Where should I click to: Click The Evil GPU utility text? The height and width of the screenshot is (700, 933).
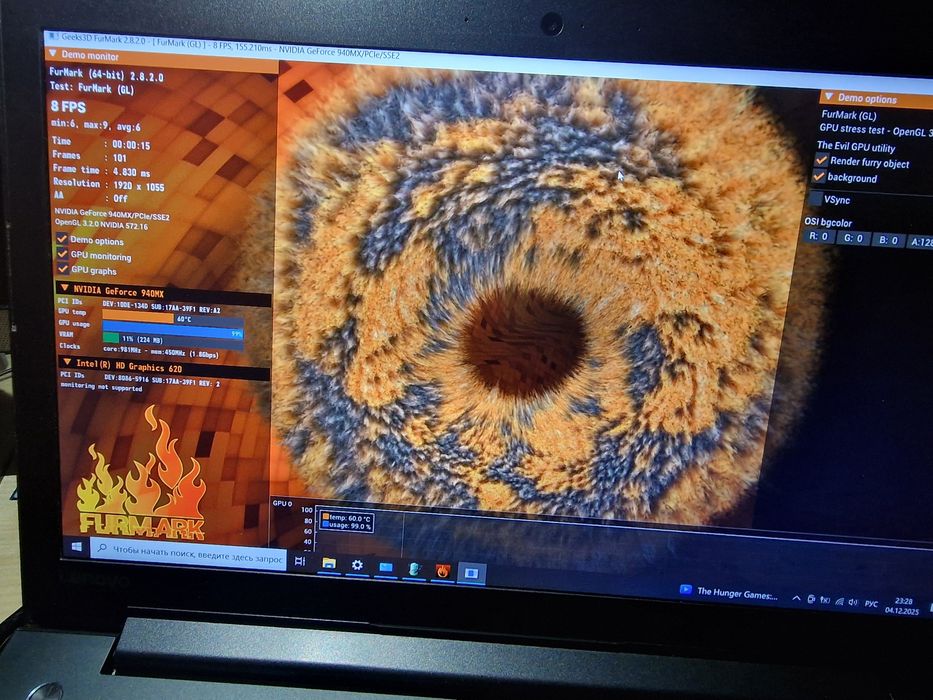coord(856,146)
